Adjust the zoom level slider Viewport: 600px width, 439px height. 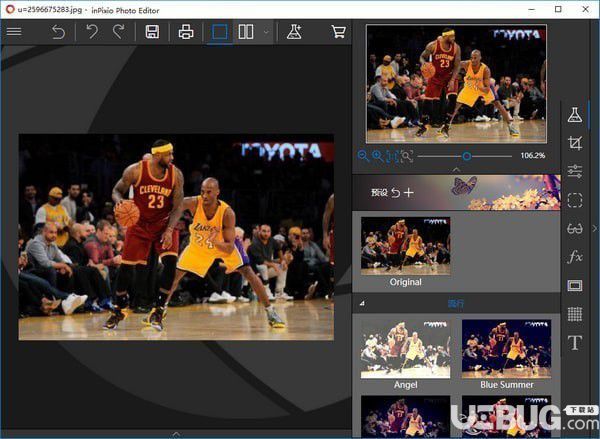pos(465,156)
